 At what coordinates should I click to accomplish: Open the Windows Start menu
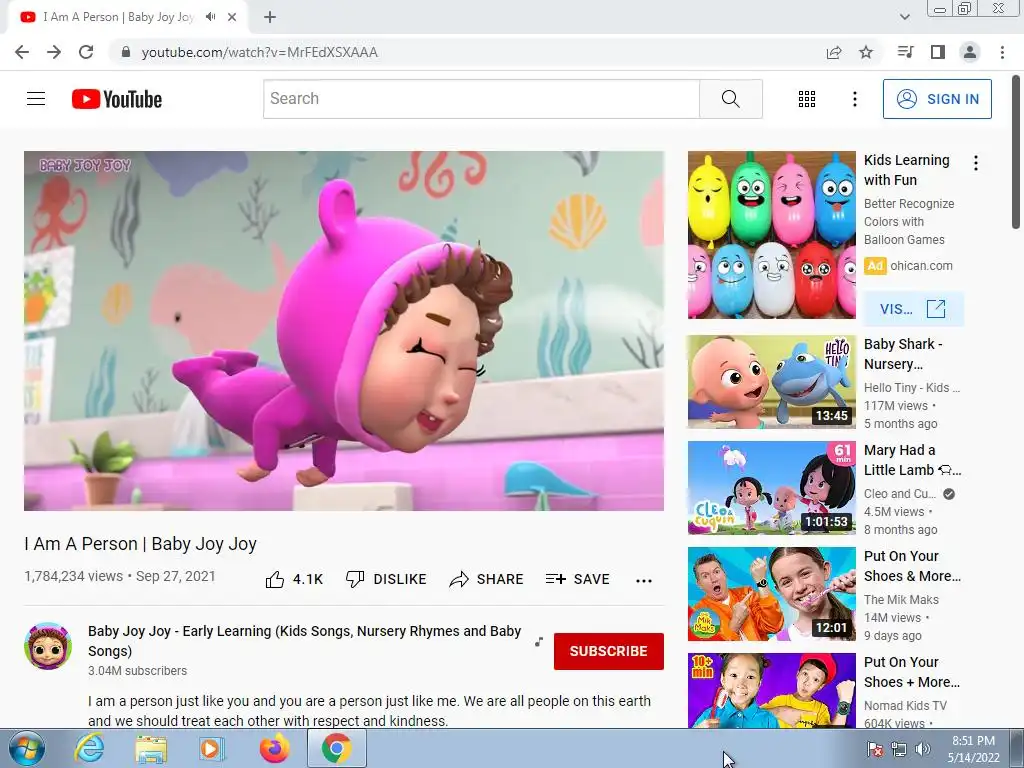point(27,748)
